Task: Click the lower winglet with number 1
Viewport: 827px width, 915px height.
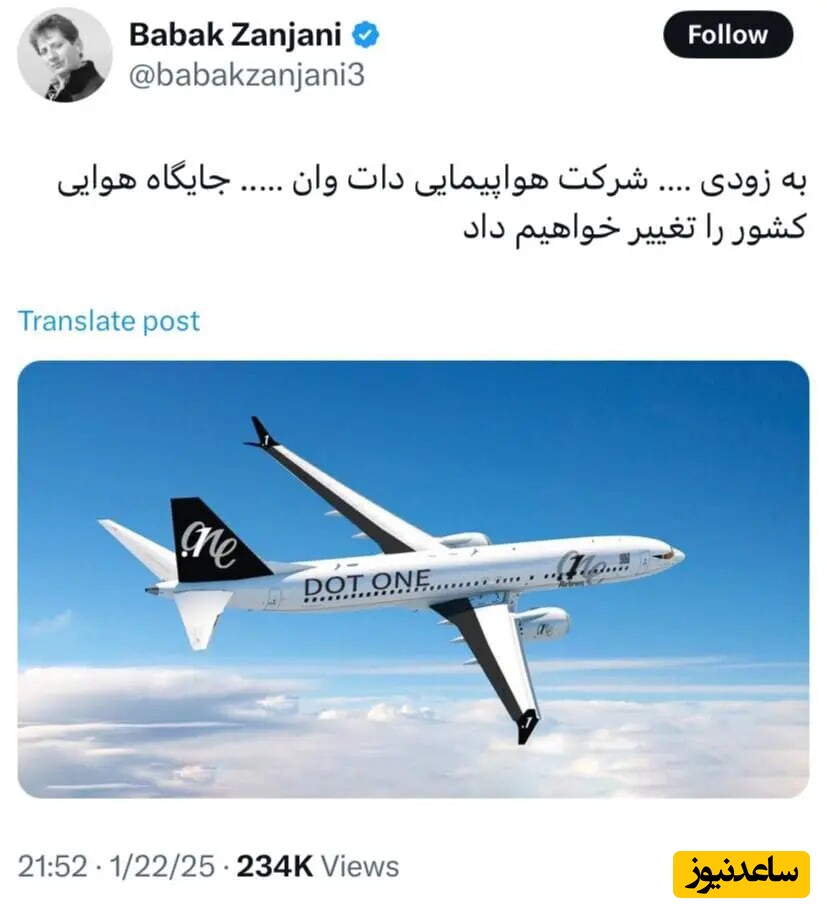Action: (x=527, y=725)
